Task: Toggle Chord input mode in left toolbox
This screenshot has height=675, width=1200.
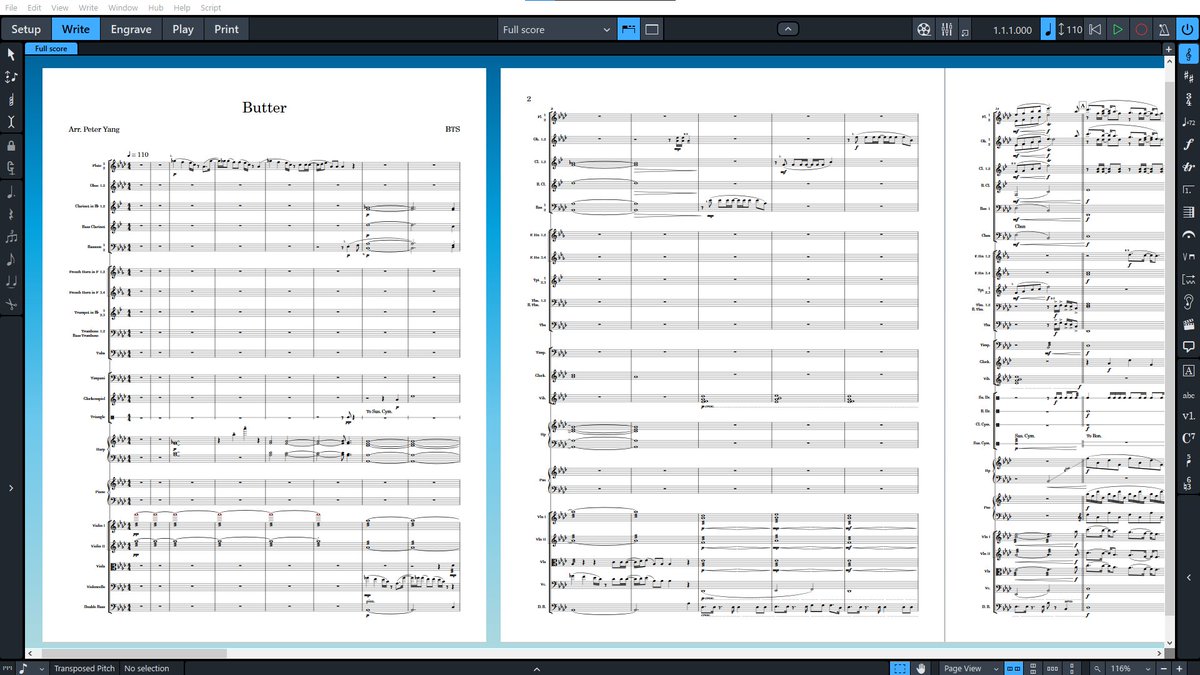Action: (11, 99)
